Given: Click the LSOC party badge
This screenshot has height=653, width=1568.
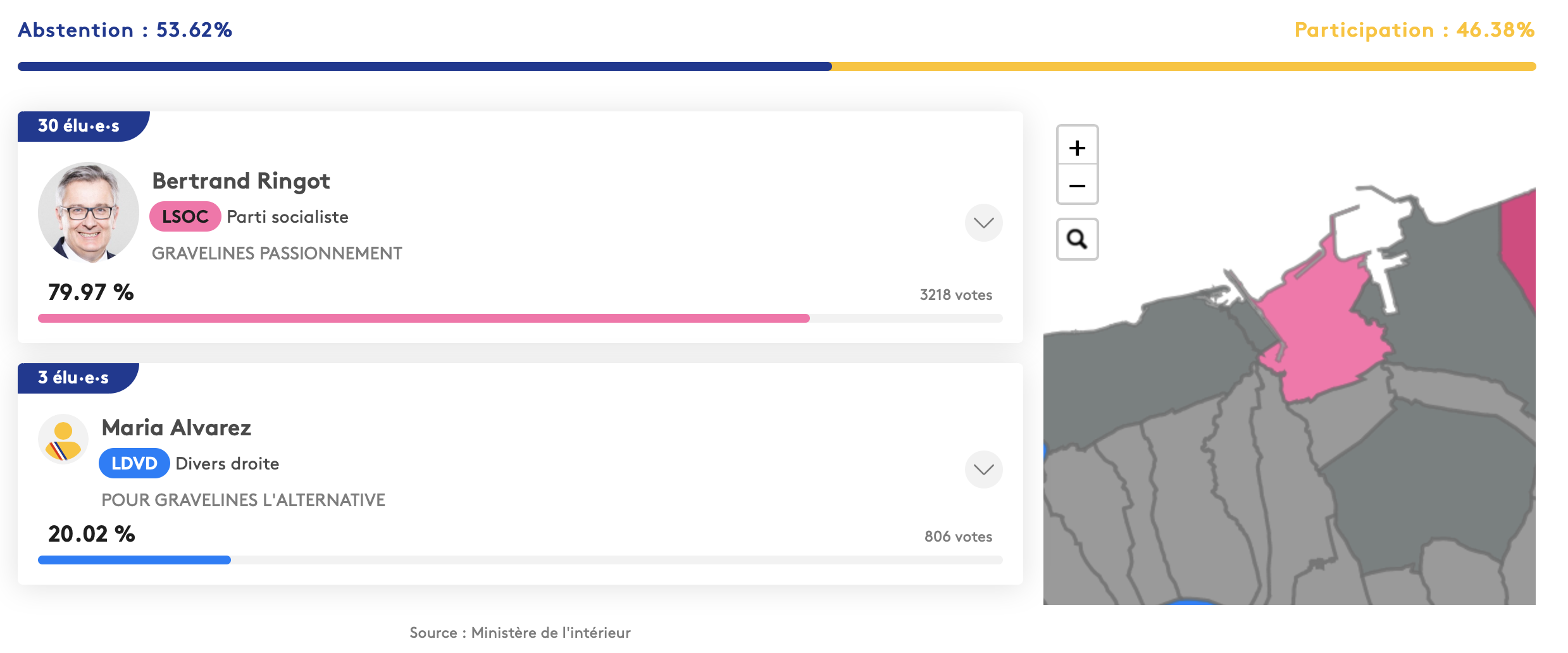Looking at the screenshot, I should point(185,217).
